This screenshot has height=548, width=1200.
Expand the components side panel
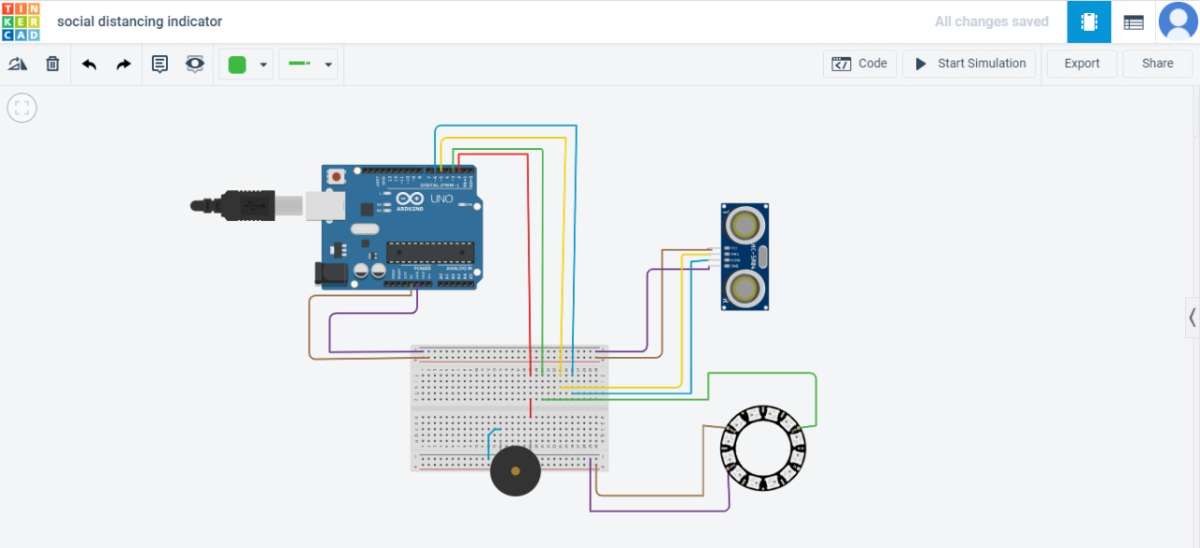[x=1192, y=317]
